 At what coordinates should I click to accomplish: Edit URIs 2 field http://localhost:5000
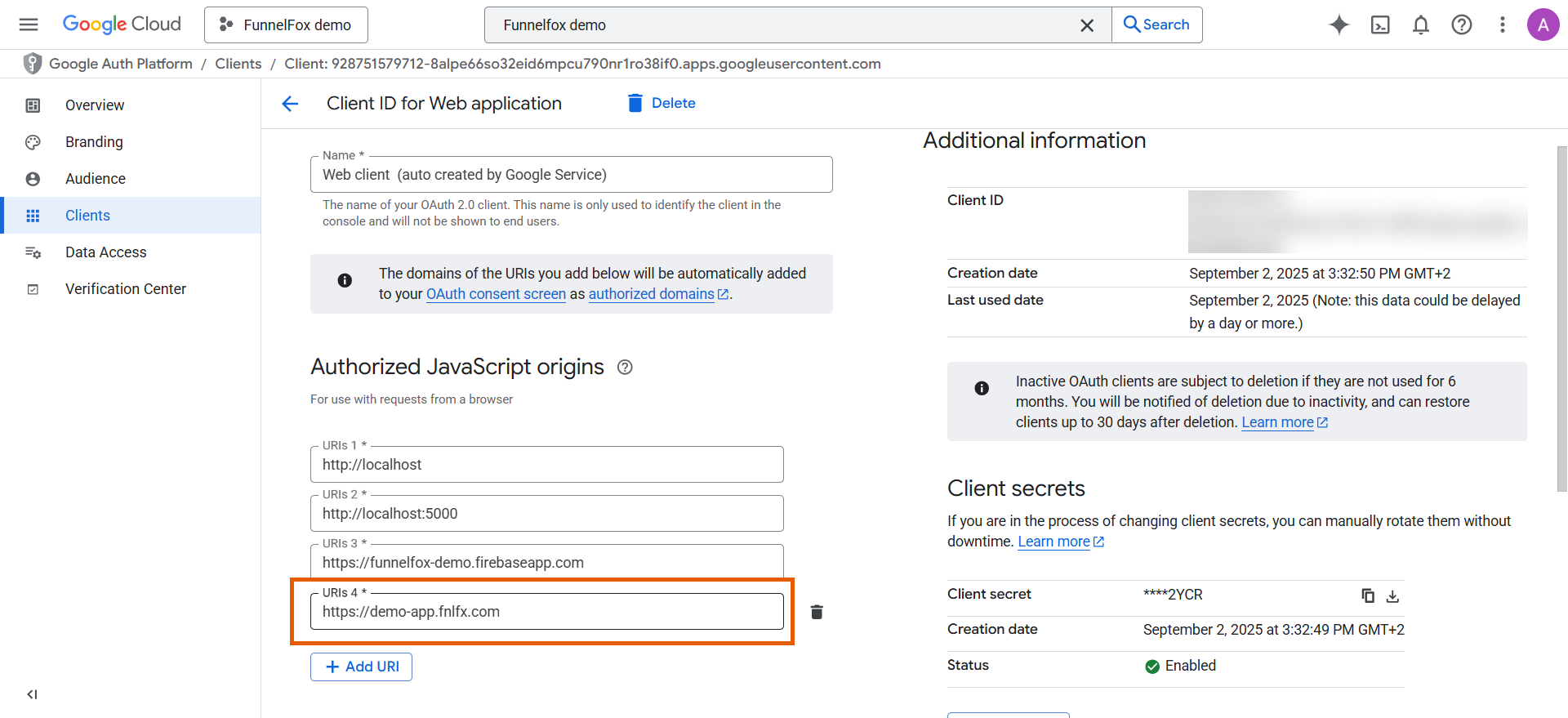(x=547, y=513)
